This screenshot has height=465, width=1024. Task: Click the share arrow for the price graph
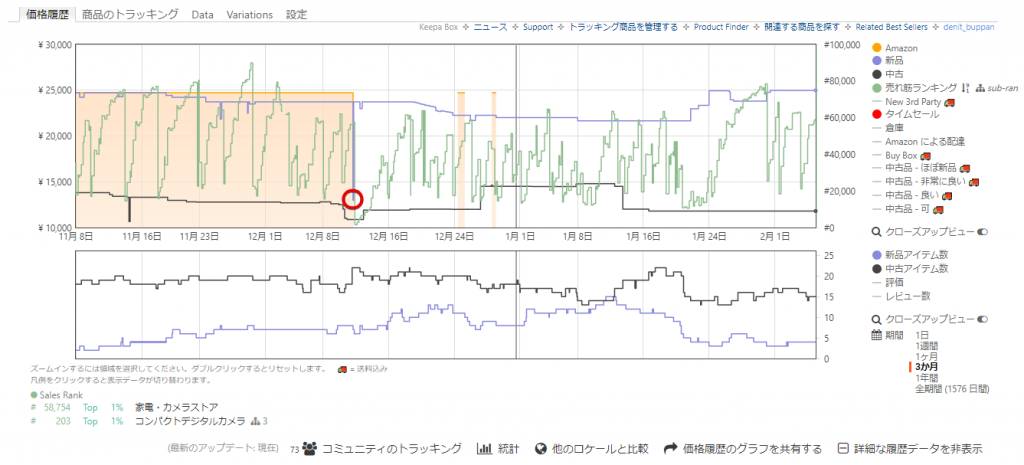click(671, 449)
